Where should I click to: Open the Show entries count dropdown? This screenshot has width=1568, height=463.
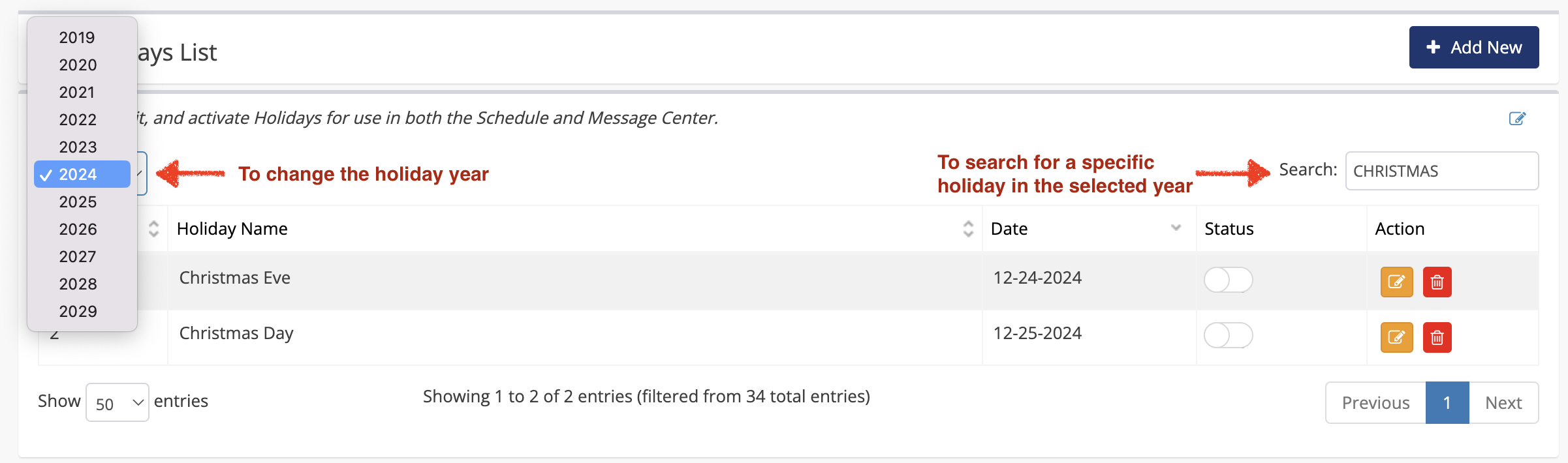tap(118, 403)
